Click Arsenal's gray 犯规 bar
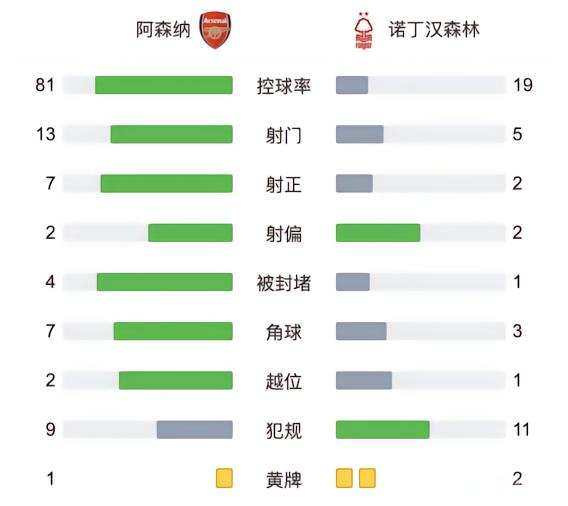 click(x=195, y=430)
